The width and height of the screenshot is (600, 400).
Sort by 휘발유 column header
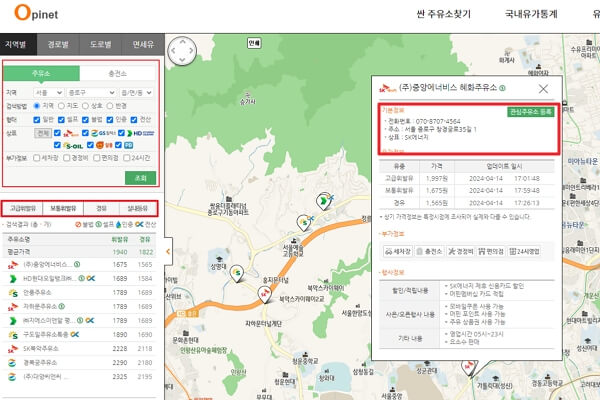120,239
